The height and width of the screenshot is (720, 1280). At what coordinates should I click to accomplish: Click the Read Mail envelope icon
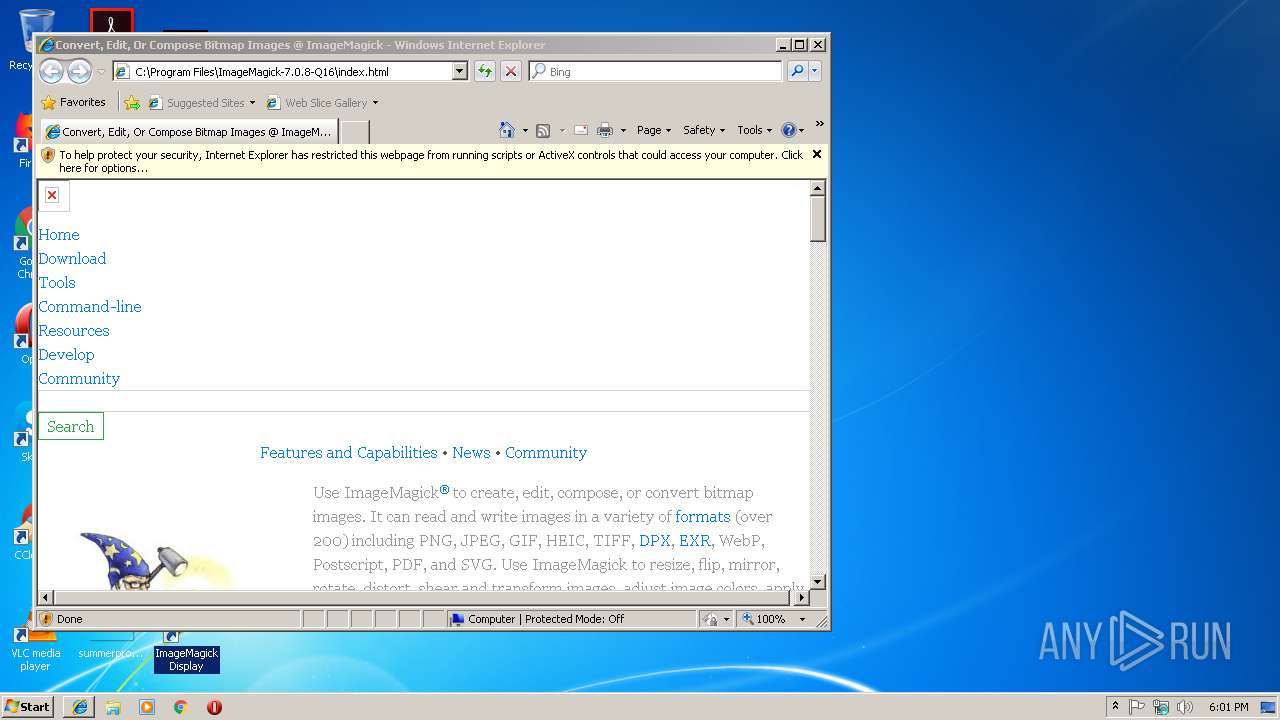(x=580, y=130)
